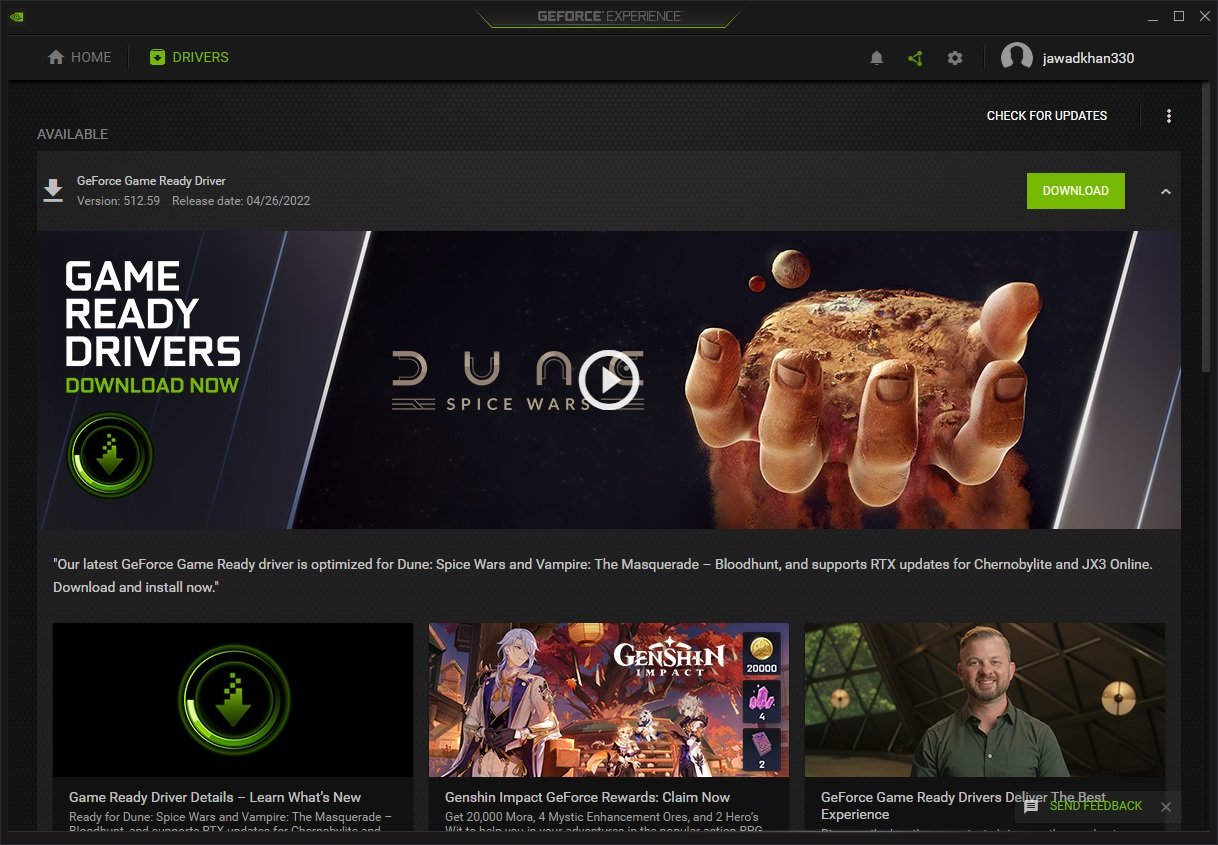Open the three-dot more options menu

[x=1168, y=116]
